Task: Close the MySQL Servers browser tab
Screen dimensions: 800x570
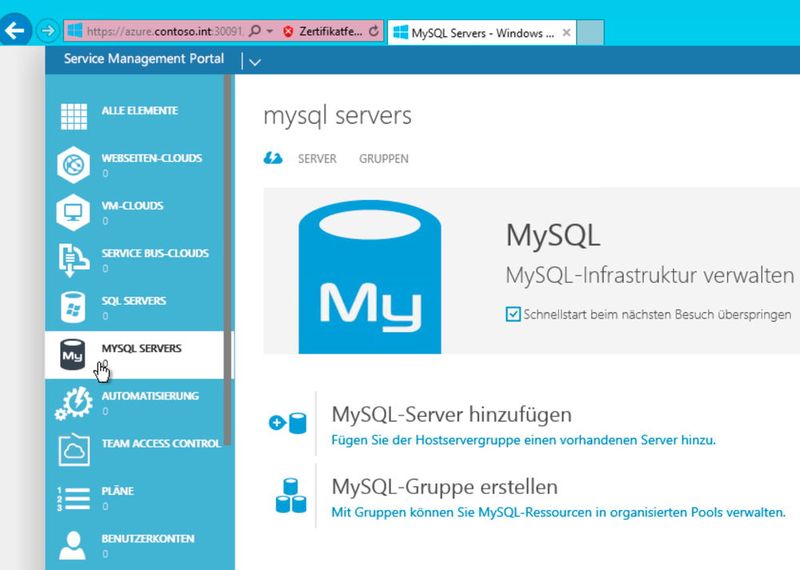Action: point(566,33)
